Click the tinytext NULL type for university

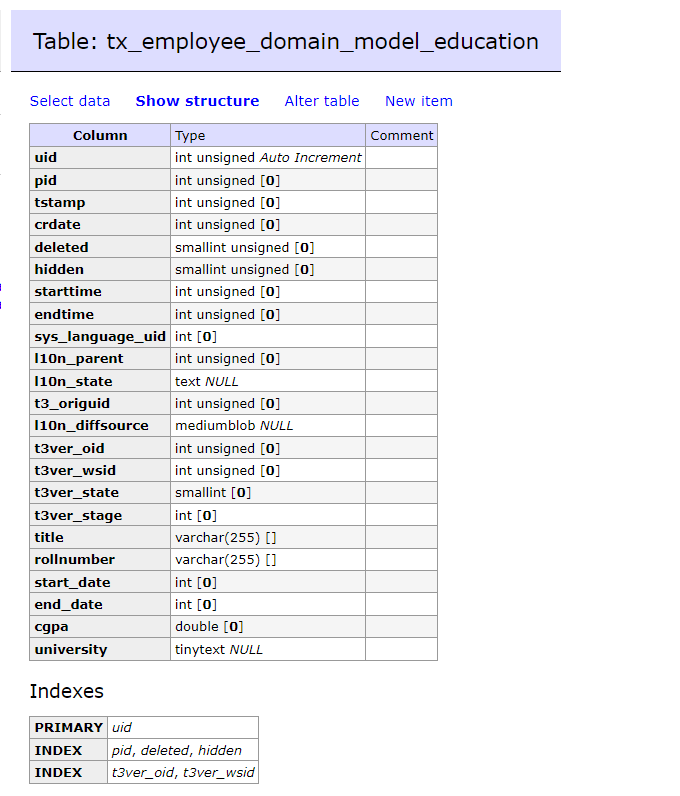click(219, 649)
